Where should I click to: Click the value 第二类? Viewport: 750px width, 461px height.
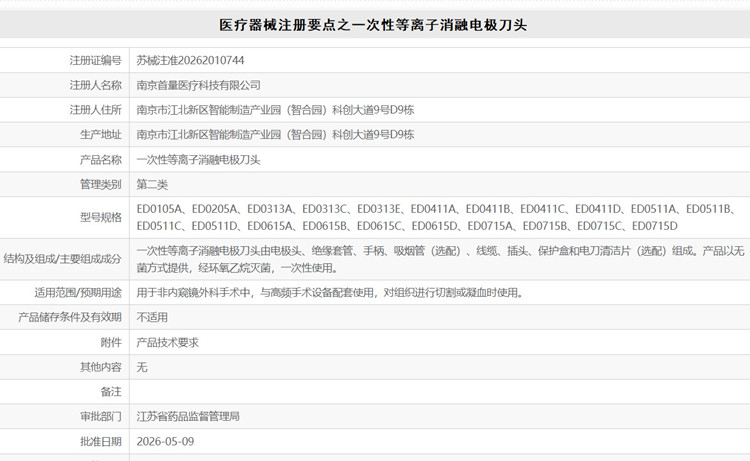[152, 185]
